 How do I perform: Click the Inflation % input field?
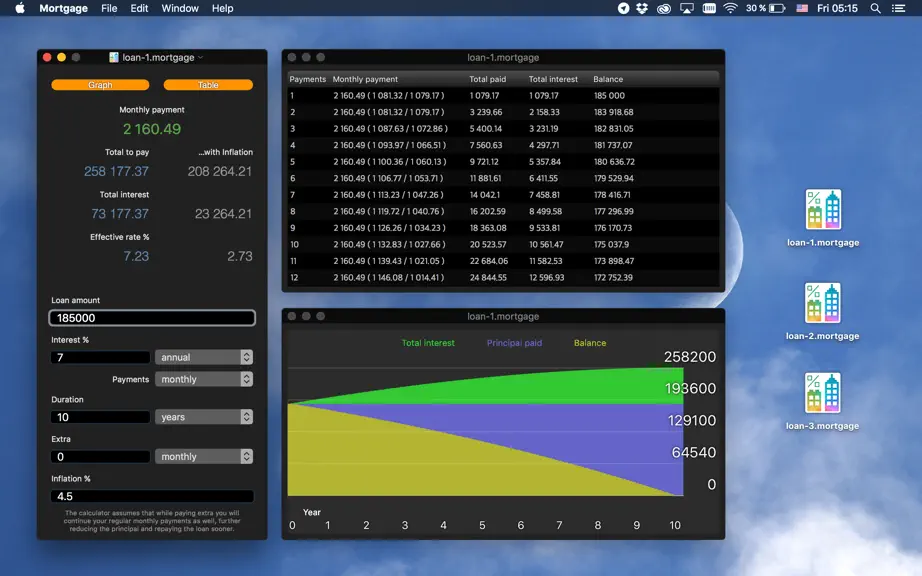[152, 496]
